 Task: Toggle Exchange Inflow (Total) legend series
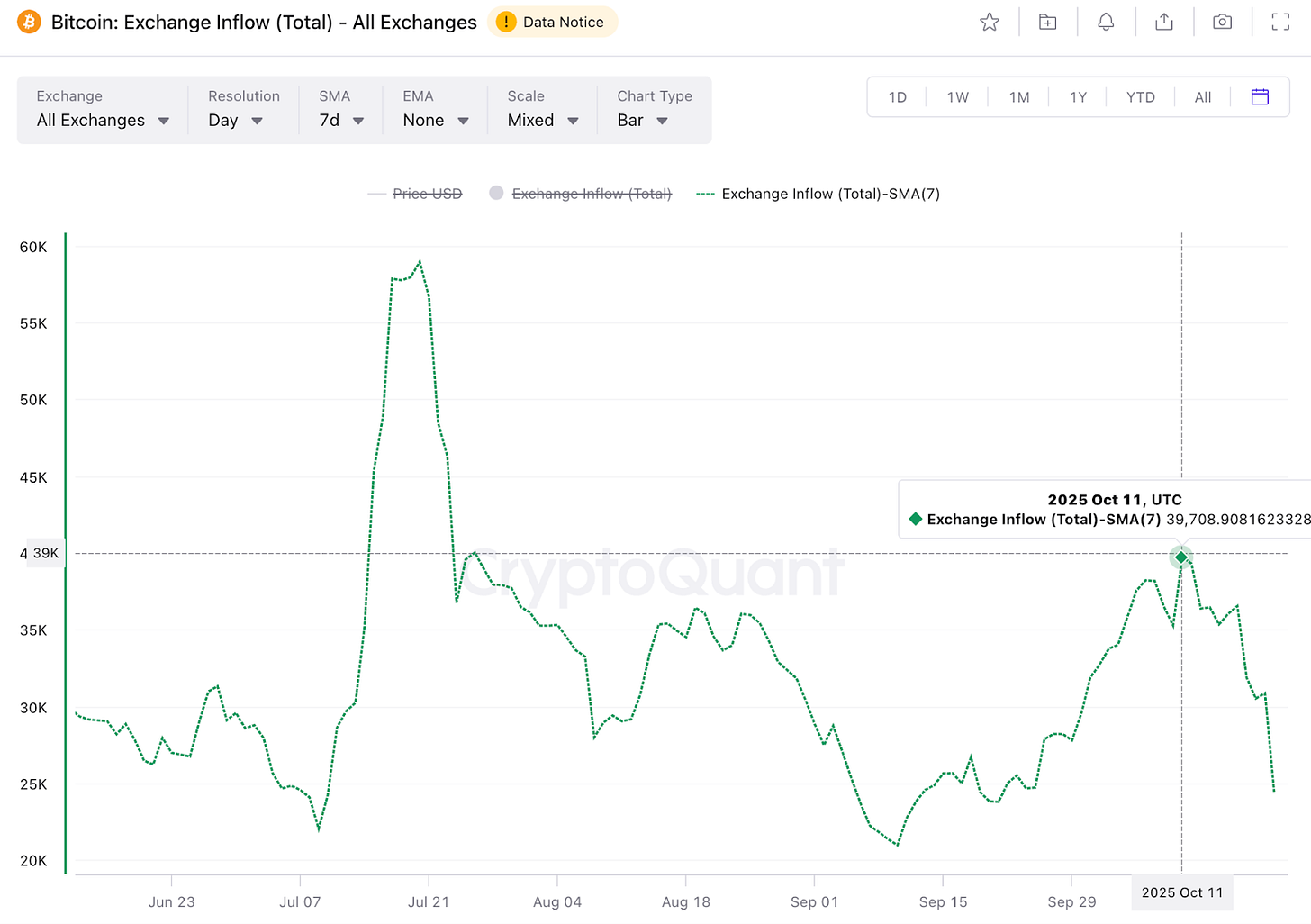[591, 194]
